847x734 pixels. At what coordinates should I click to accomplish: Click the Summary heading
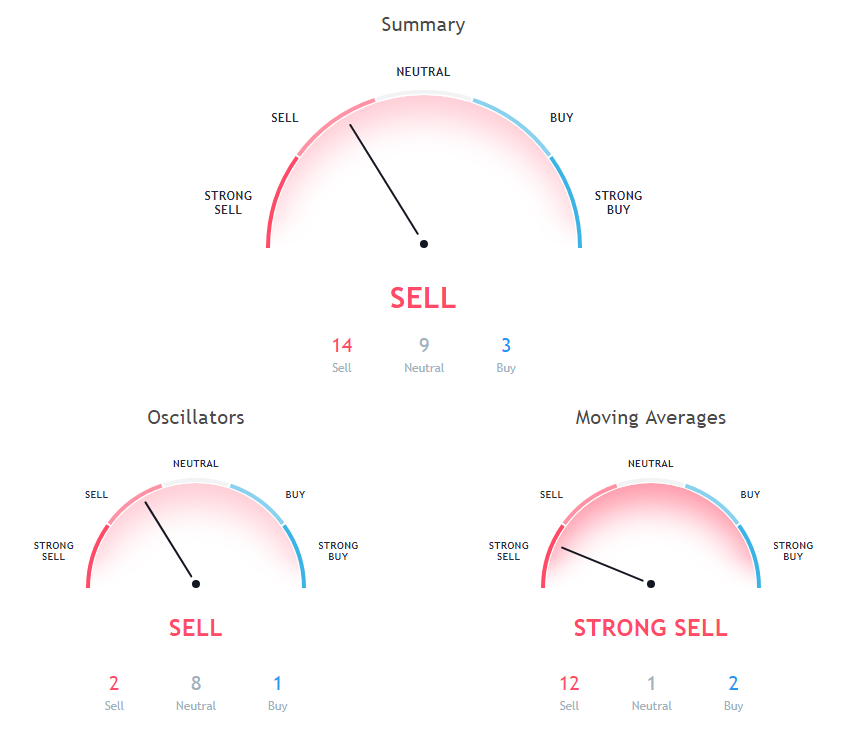[x=423, y=25]
